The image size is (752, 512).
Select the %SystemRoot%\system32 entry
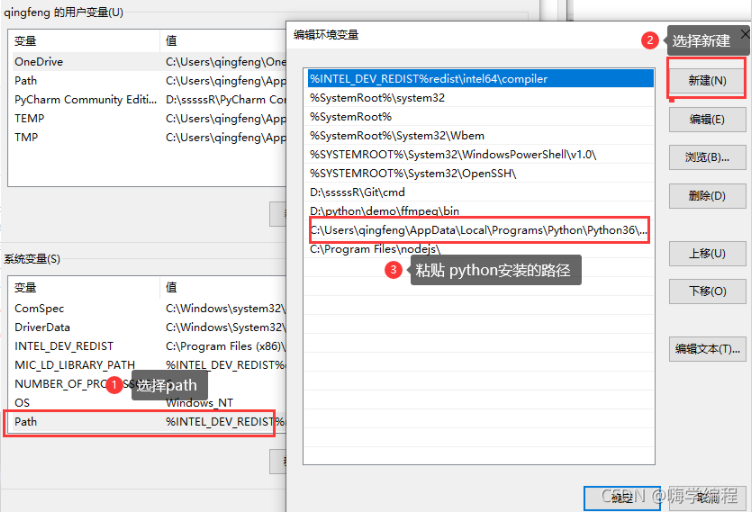tap(480, 98)
